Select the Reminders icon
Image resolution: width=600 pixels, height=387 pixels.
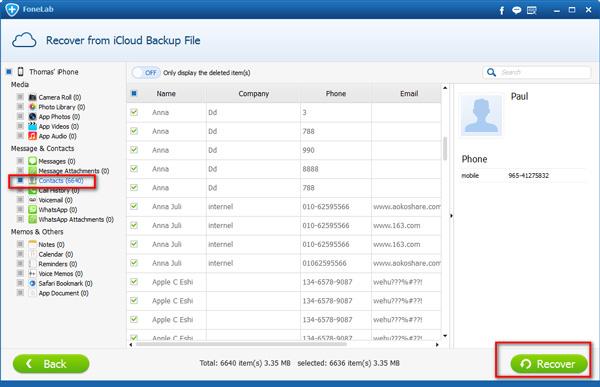click(x=33, y=264)
